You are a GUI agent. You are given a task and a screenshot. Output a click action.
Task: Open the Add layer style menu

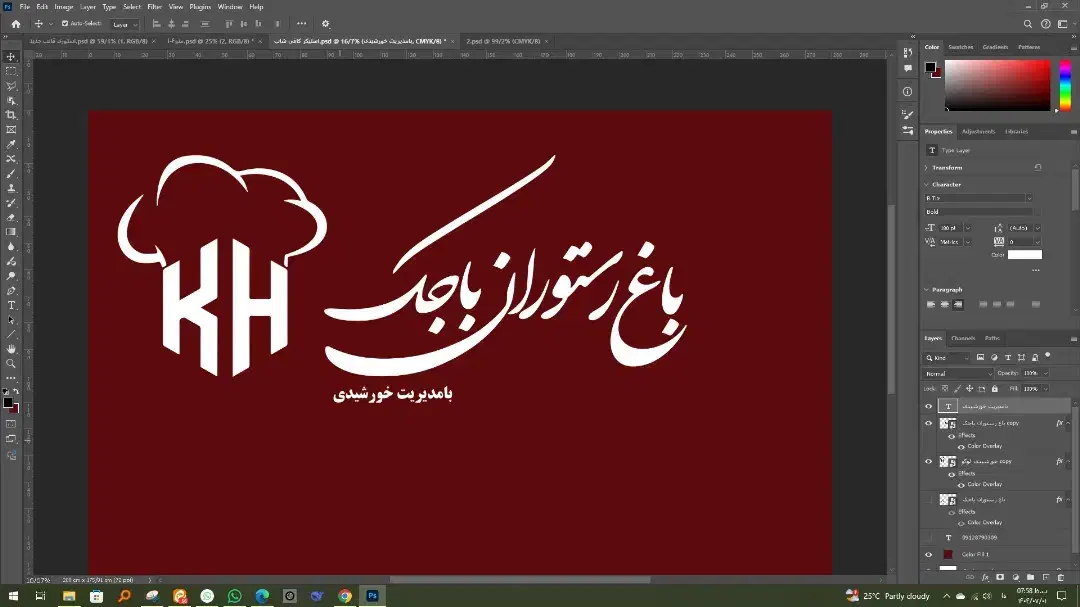coord(985,577)
